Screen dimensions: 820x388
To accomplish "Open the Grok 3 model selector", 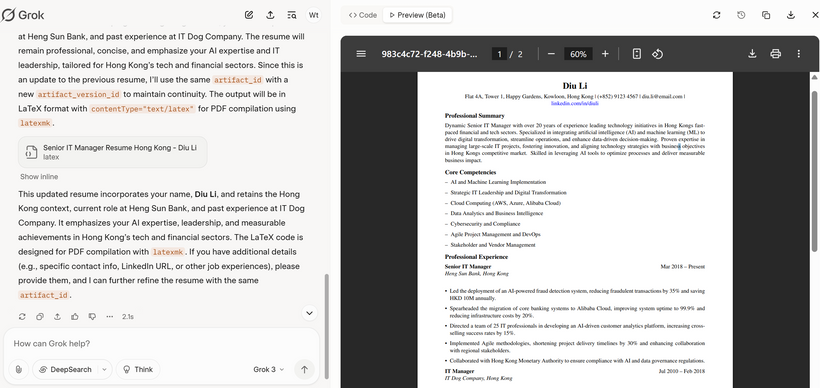I will (x=269, y=369).
